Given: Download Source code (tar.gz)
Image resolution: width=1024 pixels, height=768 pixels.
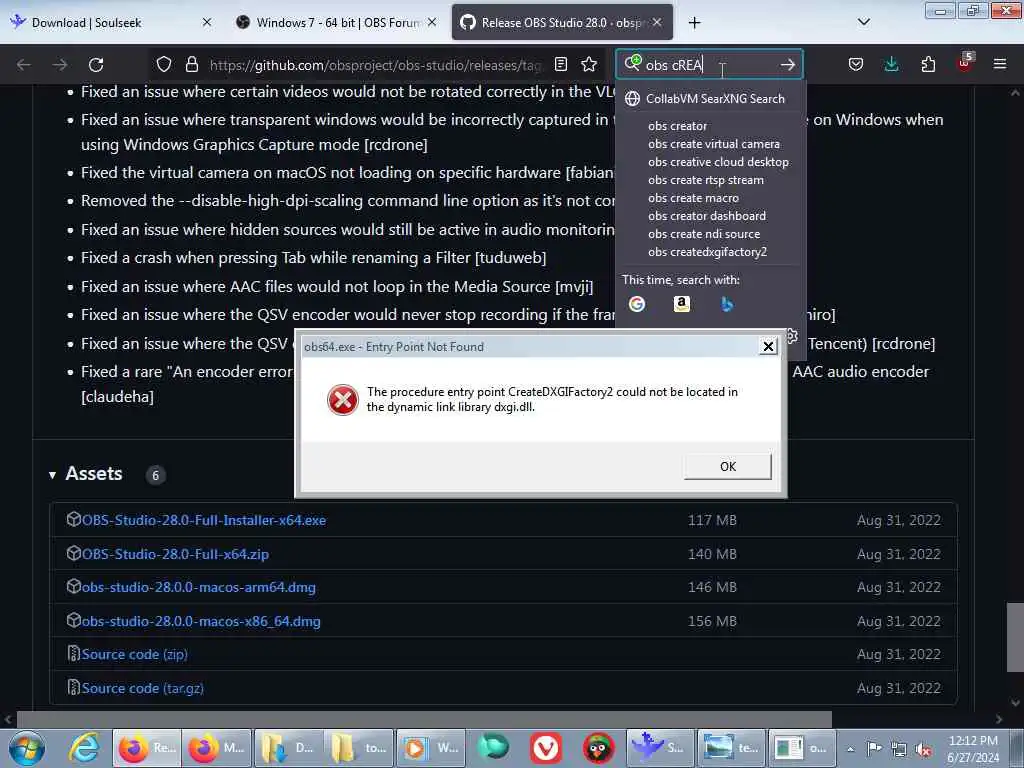Looking at the screenshot, I should pos(142,688).
